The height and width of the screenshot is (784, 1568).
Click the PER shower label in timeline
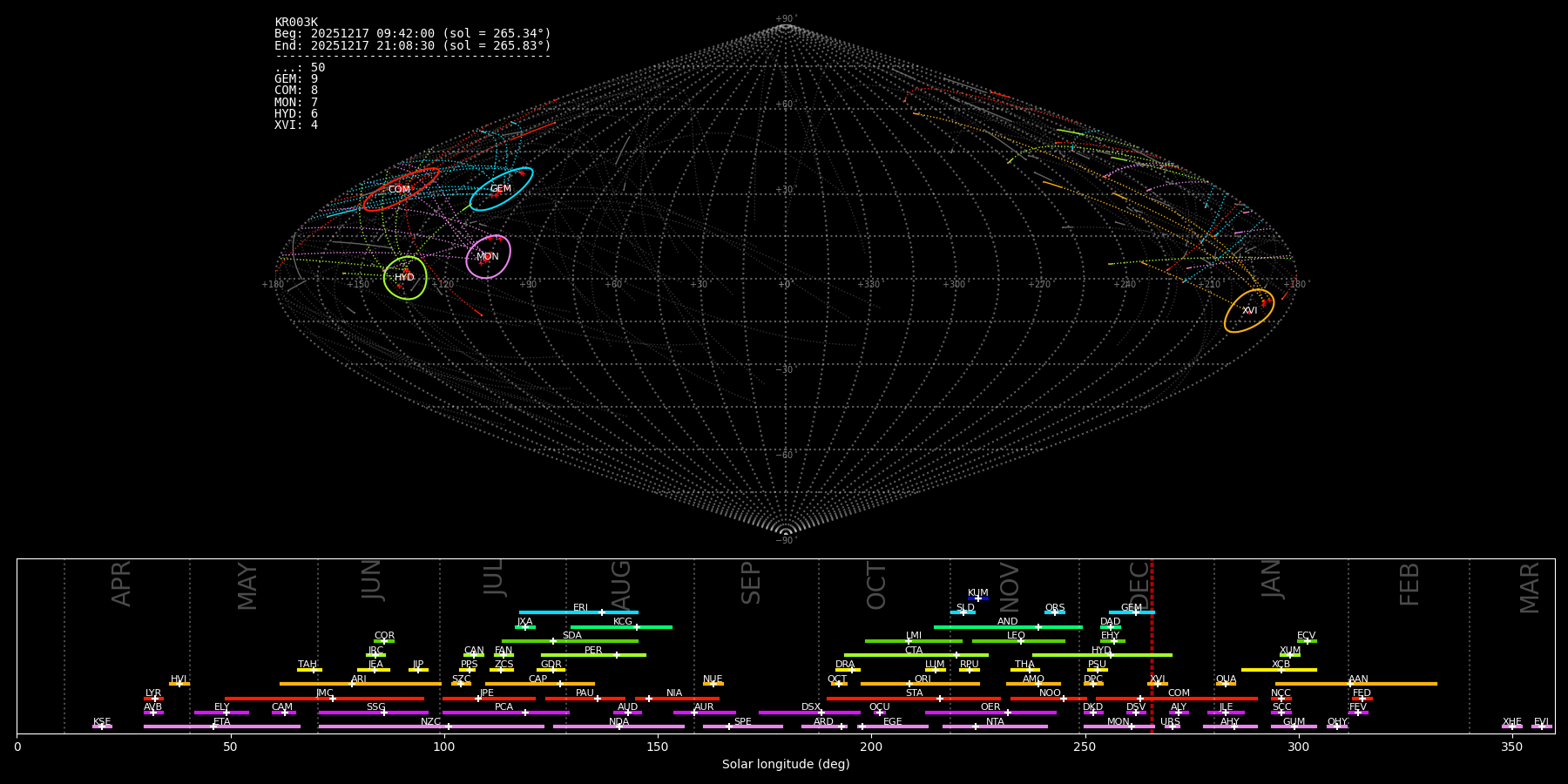click(593, 651)
